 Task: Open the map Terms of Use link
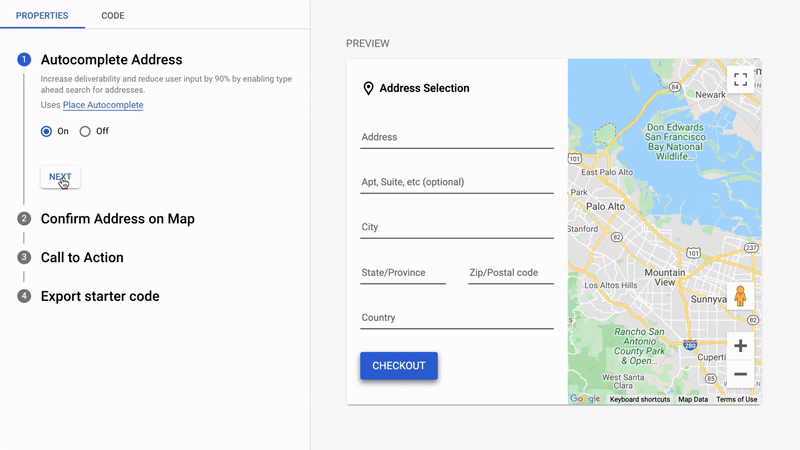click(x=736, y=400)
